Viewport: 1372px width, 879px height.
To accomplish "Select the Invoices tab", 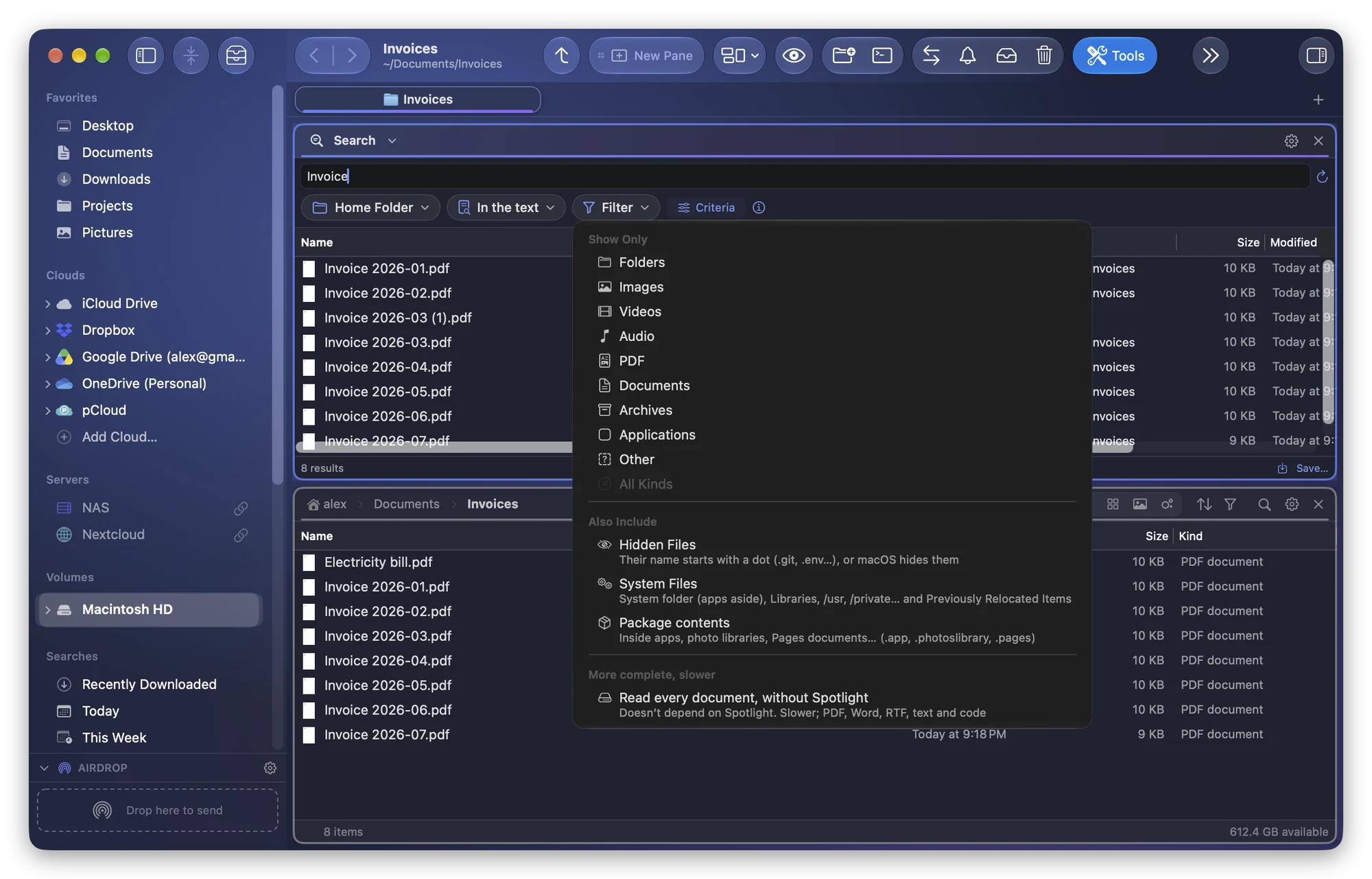I will (418, 99).
